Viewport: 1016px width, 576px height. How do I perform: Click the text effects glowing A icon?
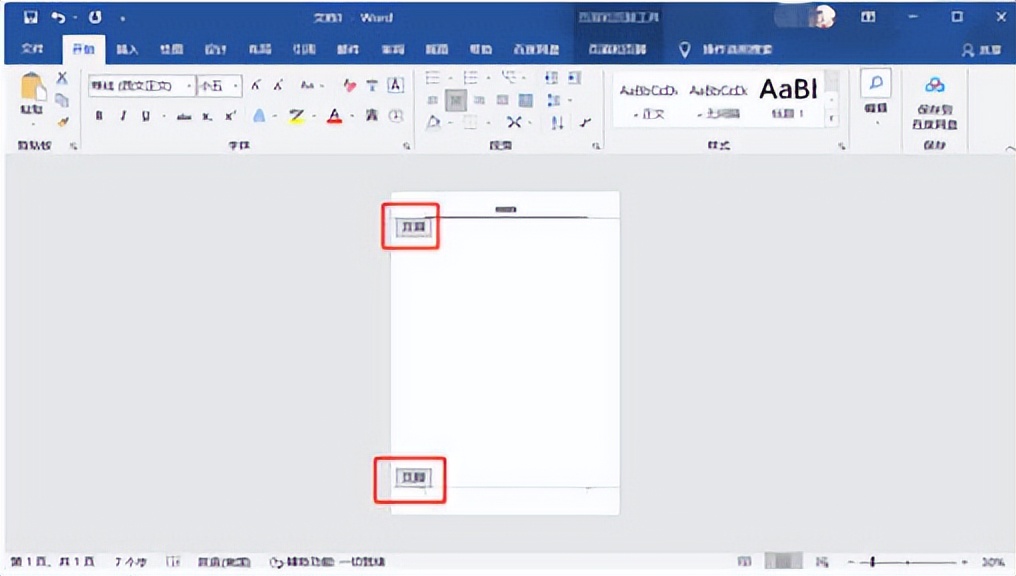pyautogui.click(x=259, y=116)
